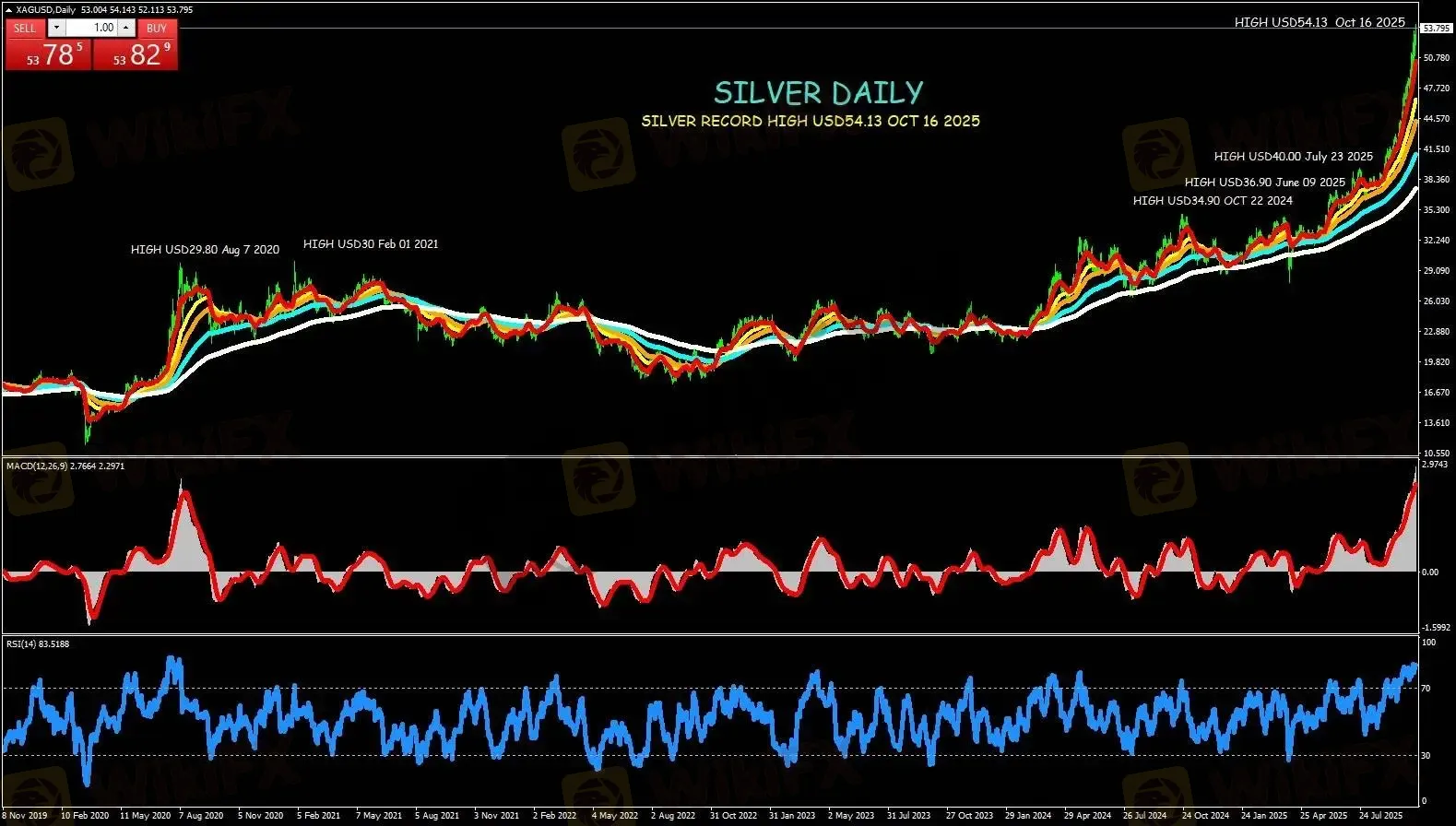This screenshot has width=1456, height=826.
Task: Click the MACD scale value 2.9743
Action: 1435,465
